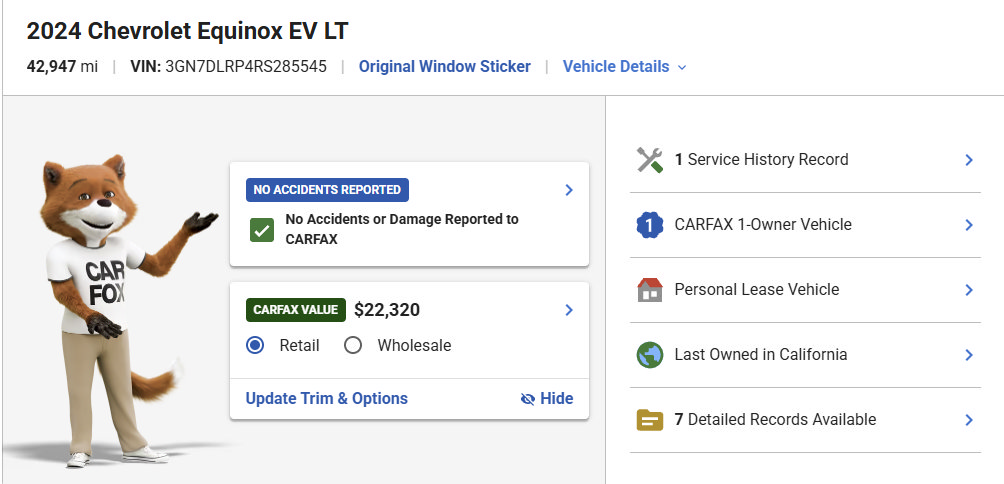Click the VIN number 3GN7DLRP4RS285545
The width and height of the screenshot is (1004, 484).
click(x=246, y=67)
